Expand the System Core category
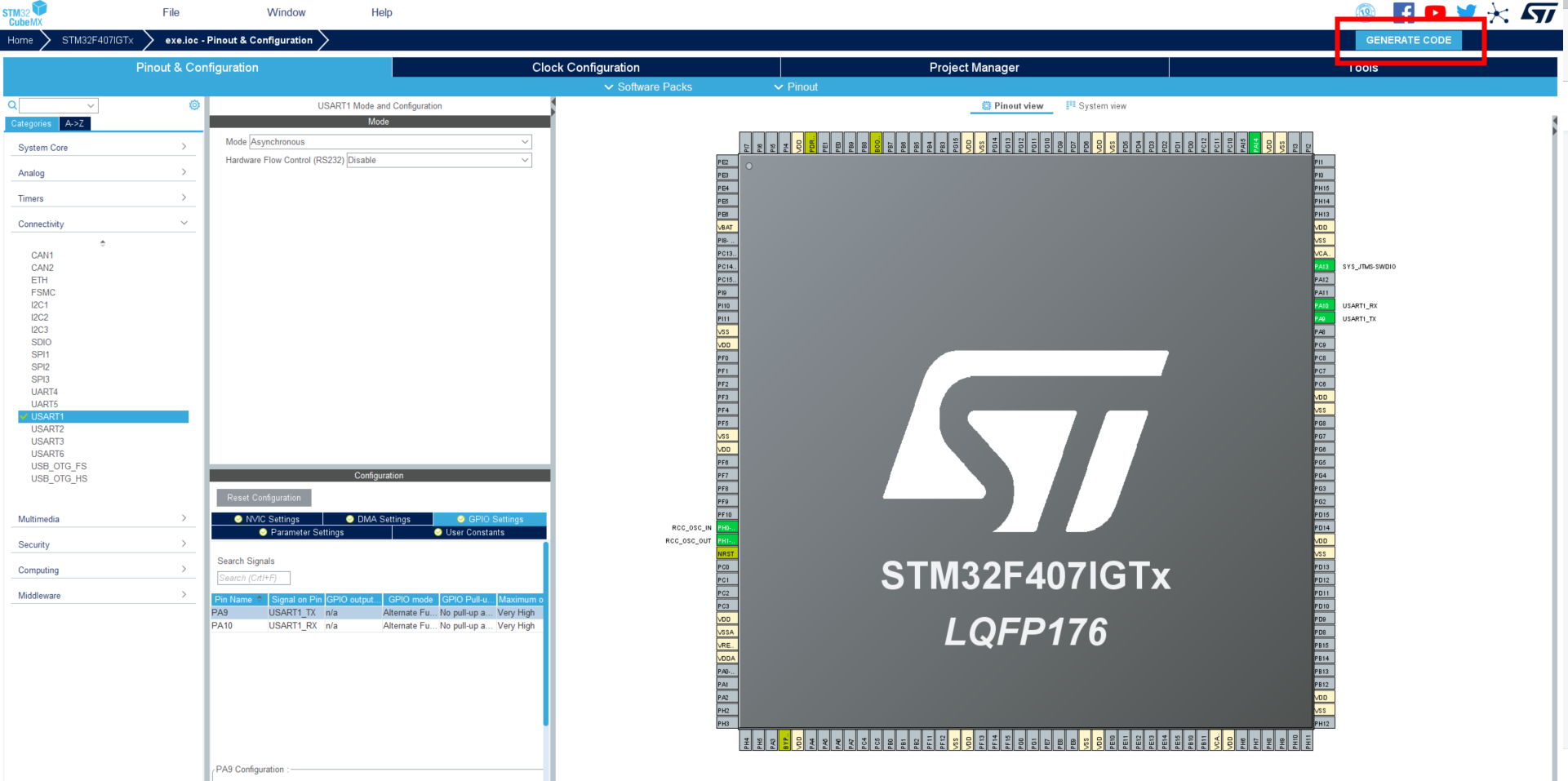 103,148
